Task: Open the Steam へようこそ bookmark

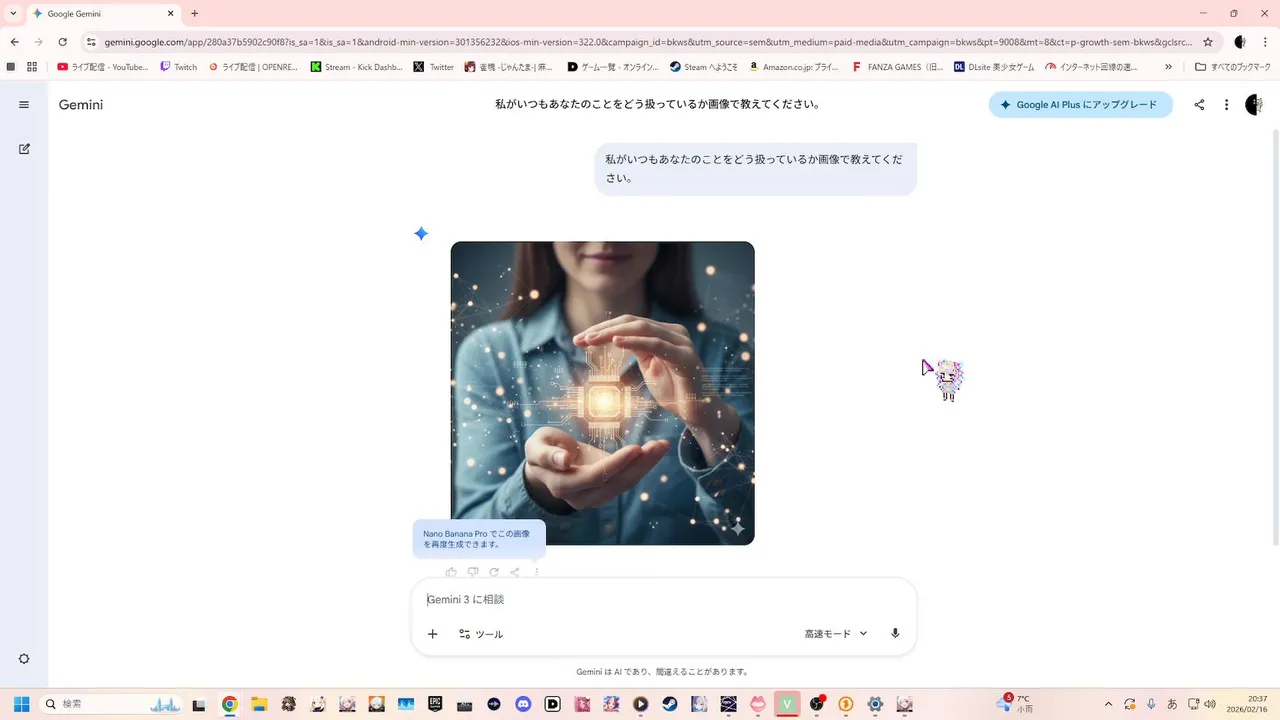Action: point(702,67)
